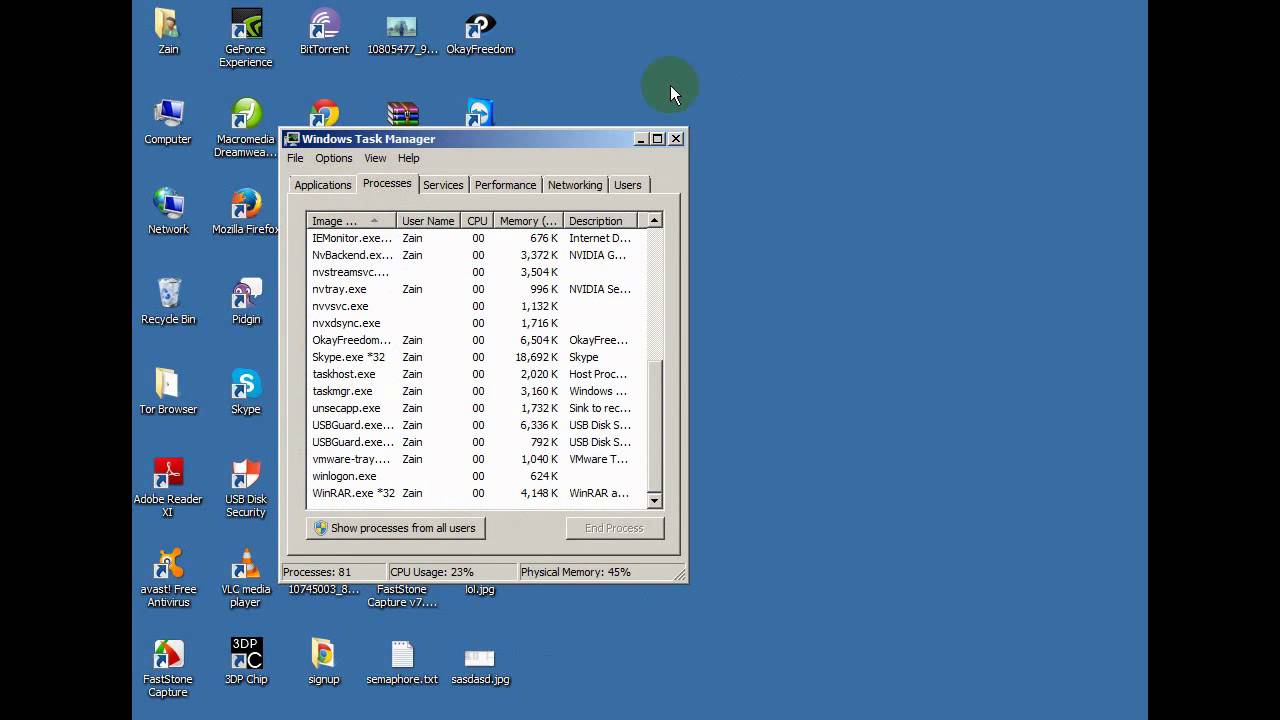Select semaphore.txt file on desktop
Viewport: 1280px width, 720px height.
402,662
